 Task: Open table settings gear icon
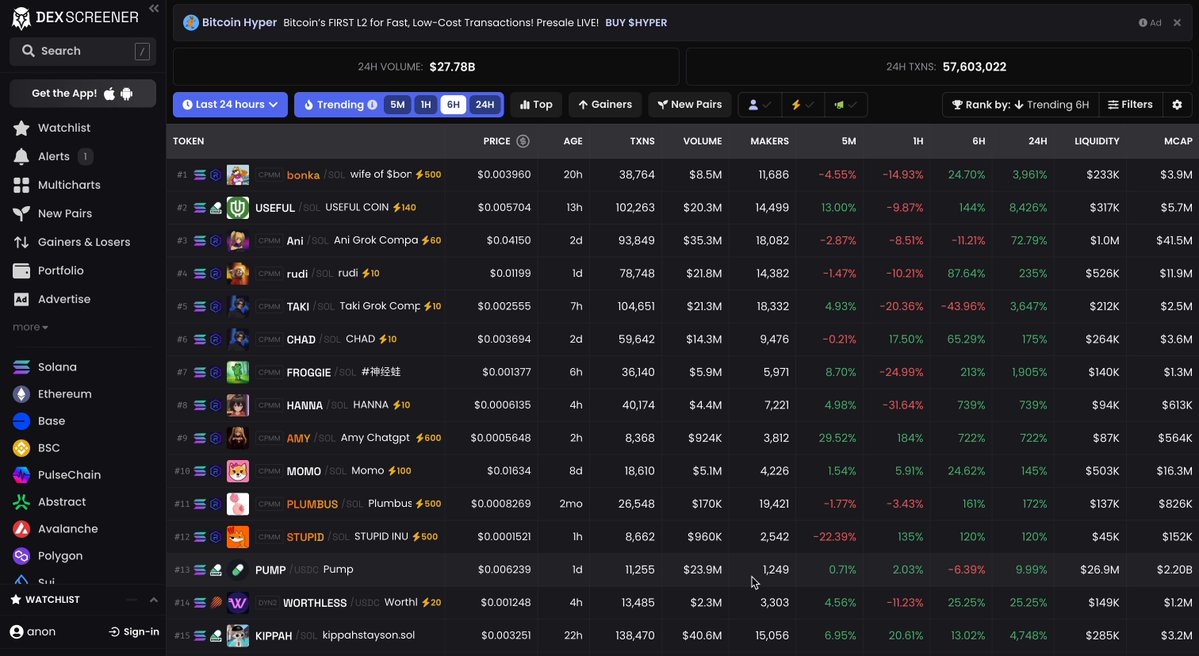[1177, 105]
